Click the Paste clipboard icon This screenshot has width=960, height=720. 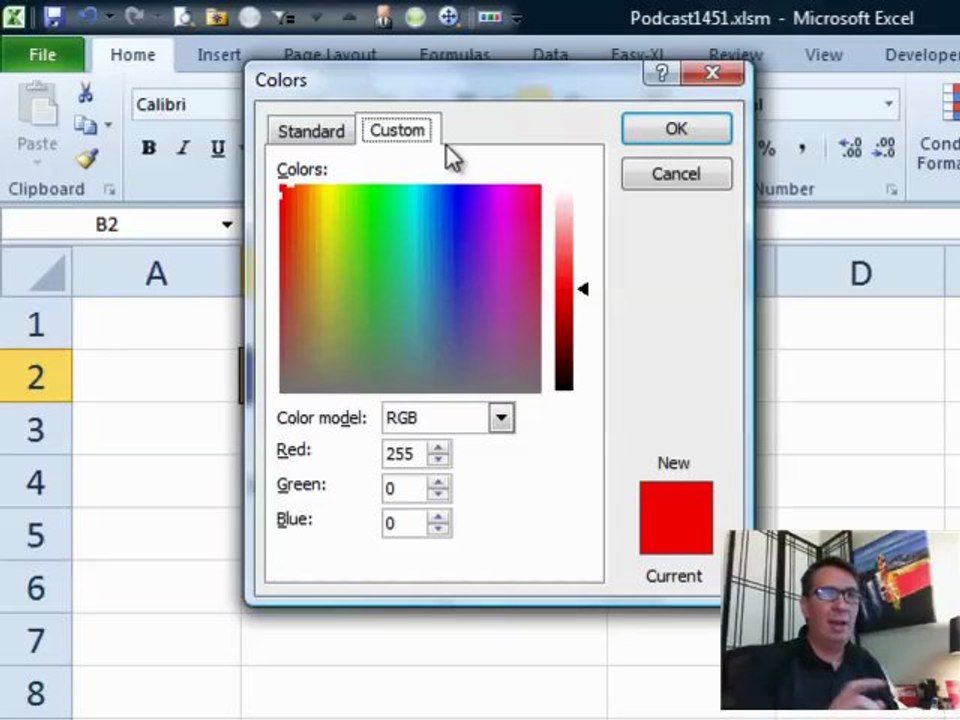[x=37, y=105]
